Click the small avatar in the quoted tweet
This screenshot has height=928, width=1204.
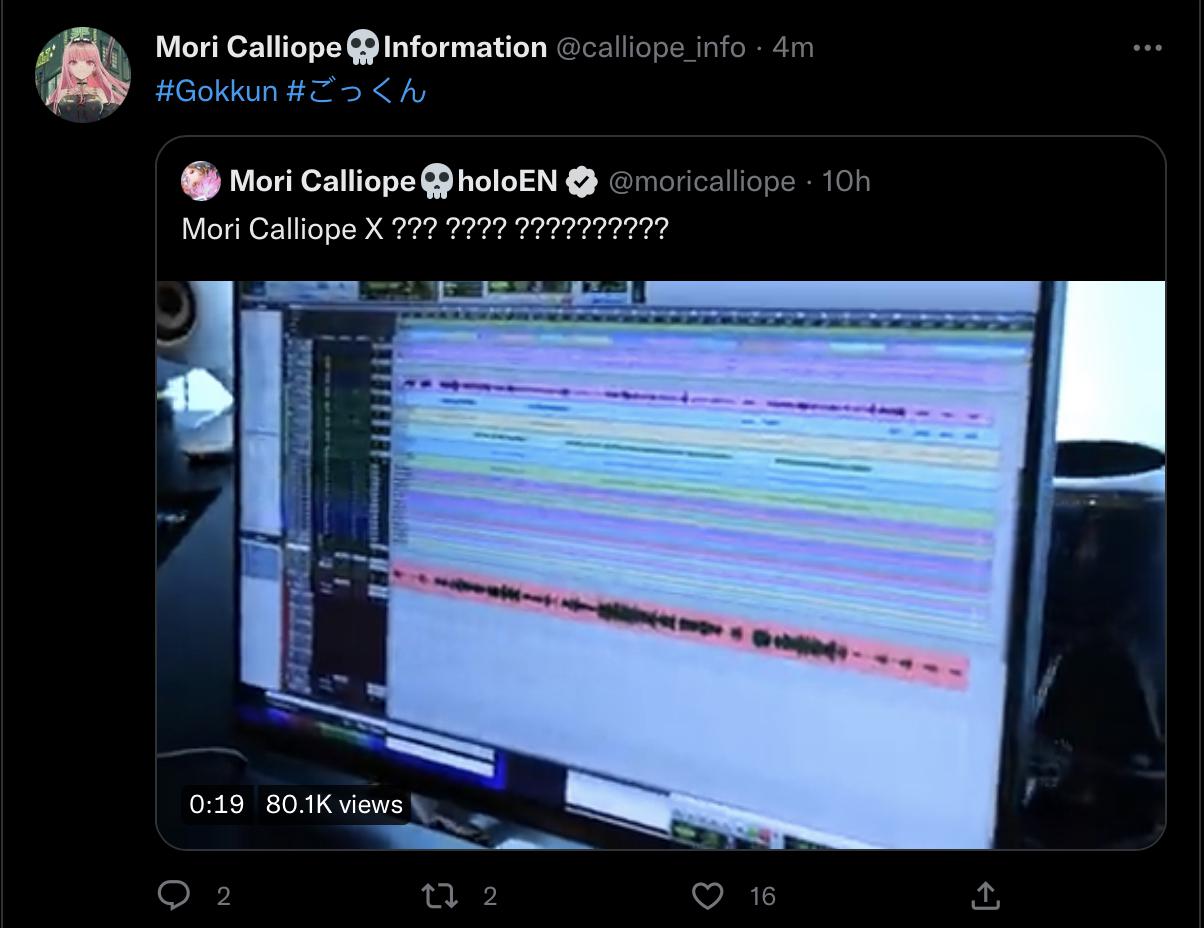(x=201, y=181)
